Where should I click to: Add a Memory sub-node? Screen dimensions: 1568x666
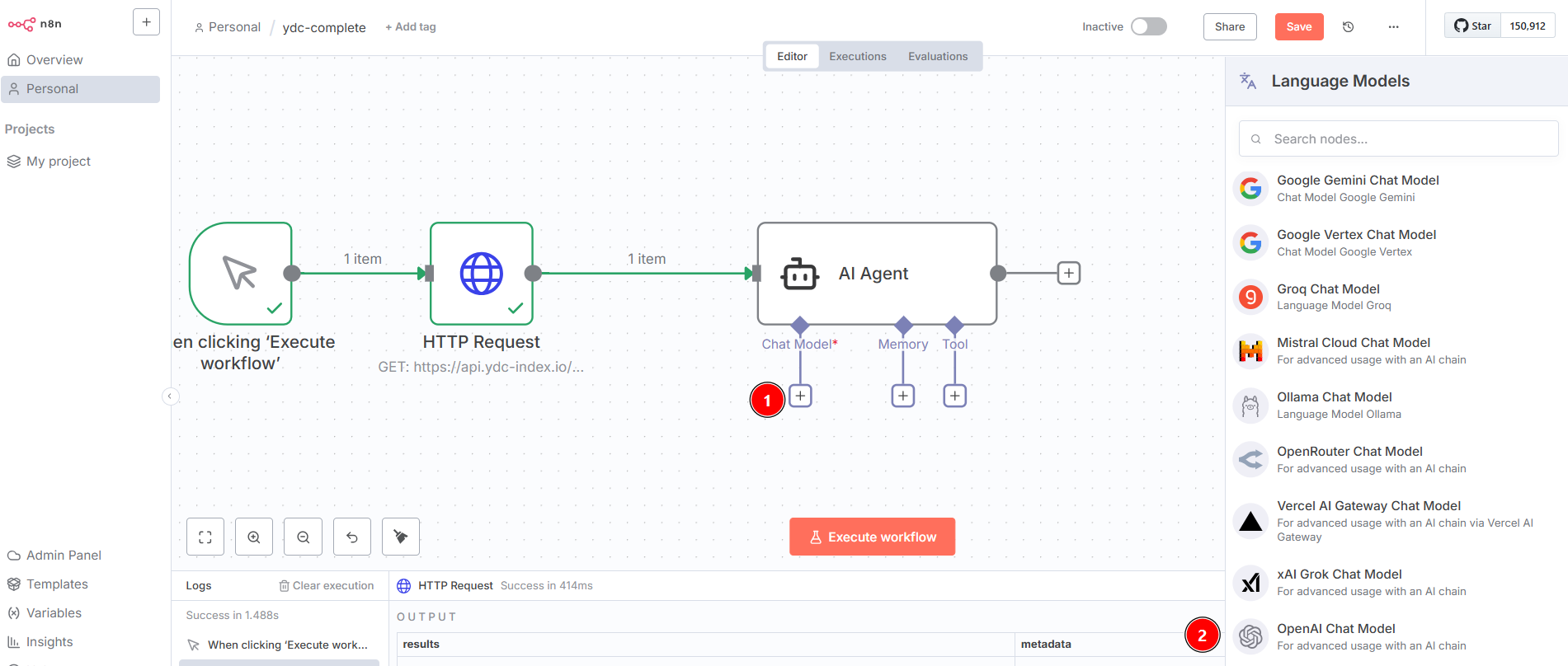903,396
